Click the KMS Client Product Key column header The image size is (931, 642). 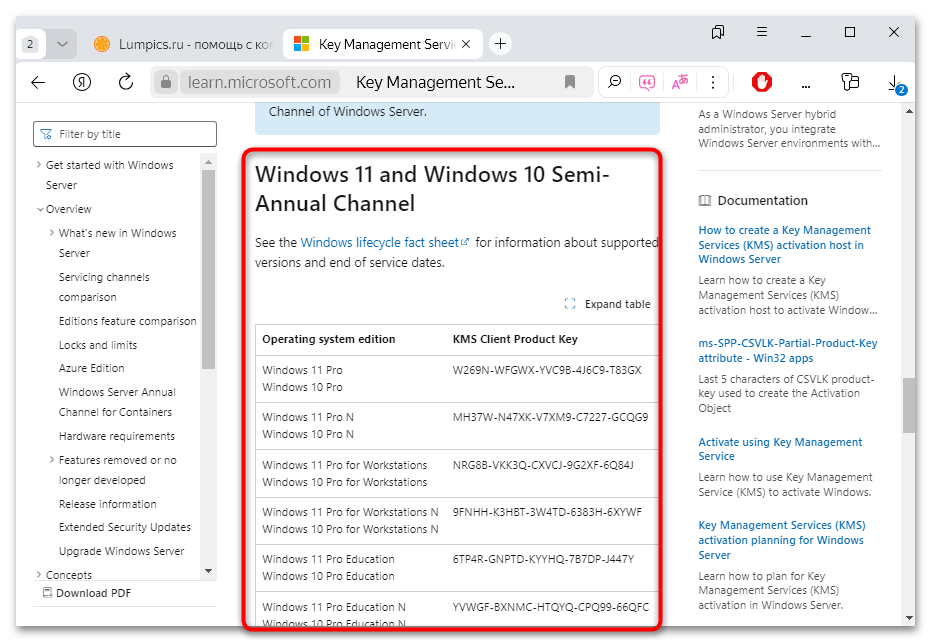515,339
